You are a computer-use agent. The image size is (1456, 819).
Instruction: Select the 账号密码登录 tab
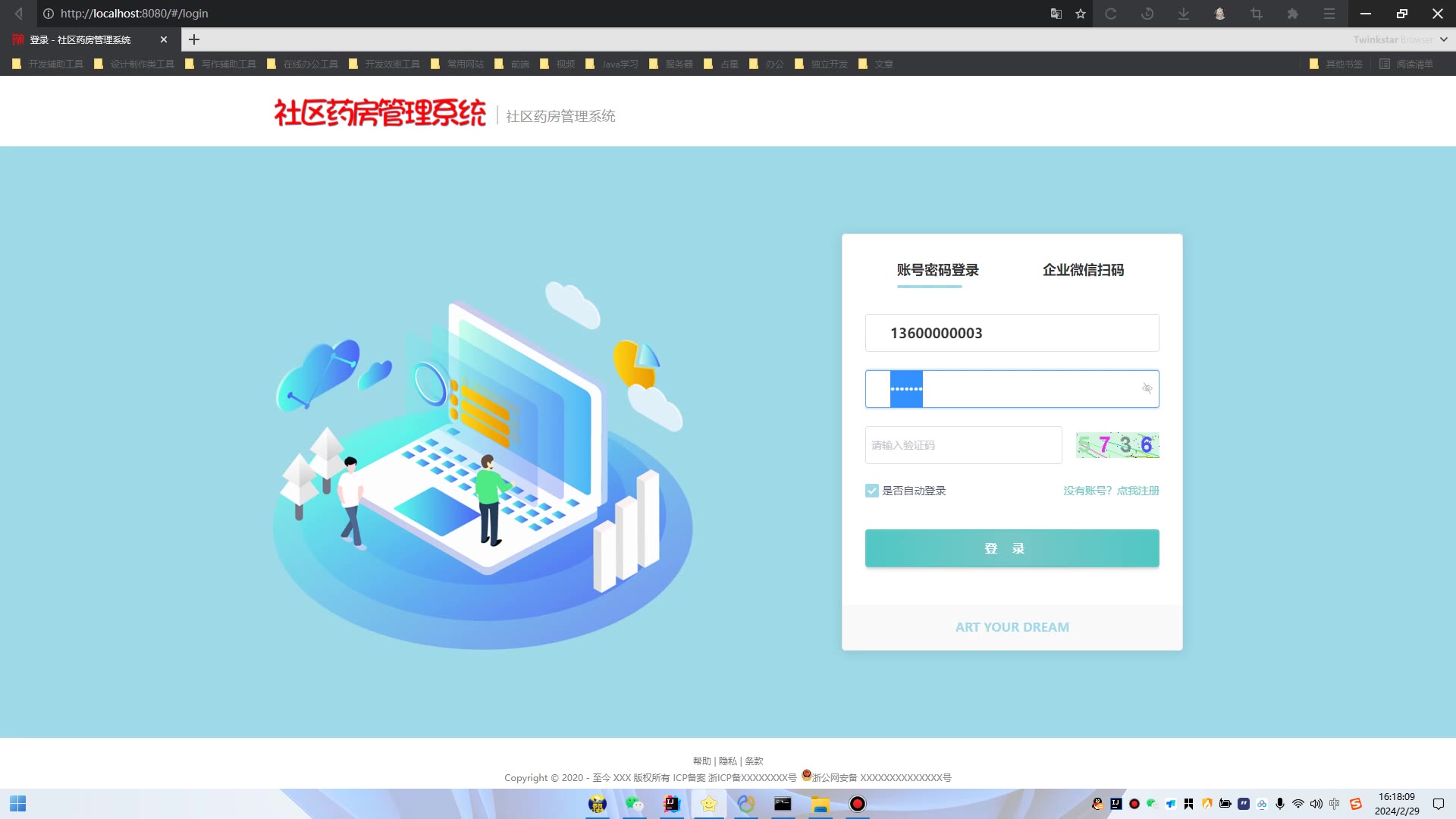[x=937, y=270]
